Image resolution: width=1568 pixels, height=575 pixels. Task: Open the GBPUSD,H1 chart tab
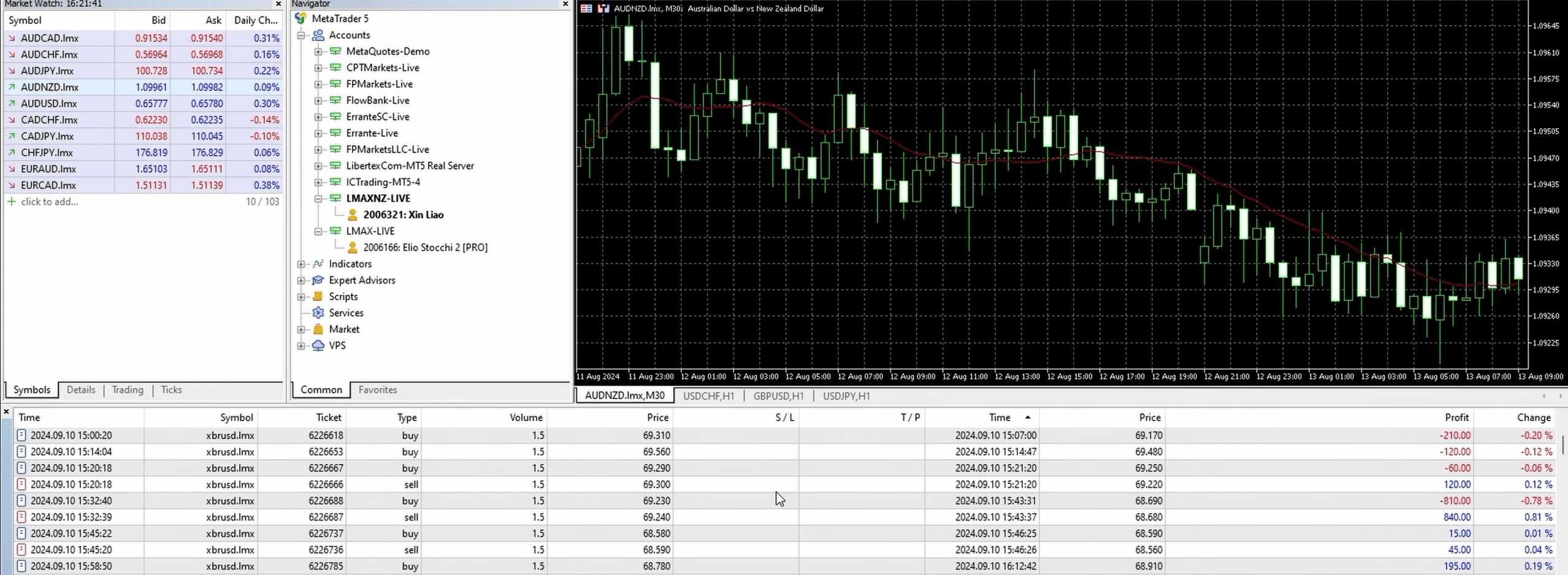click(x=778, y=396)
